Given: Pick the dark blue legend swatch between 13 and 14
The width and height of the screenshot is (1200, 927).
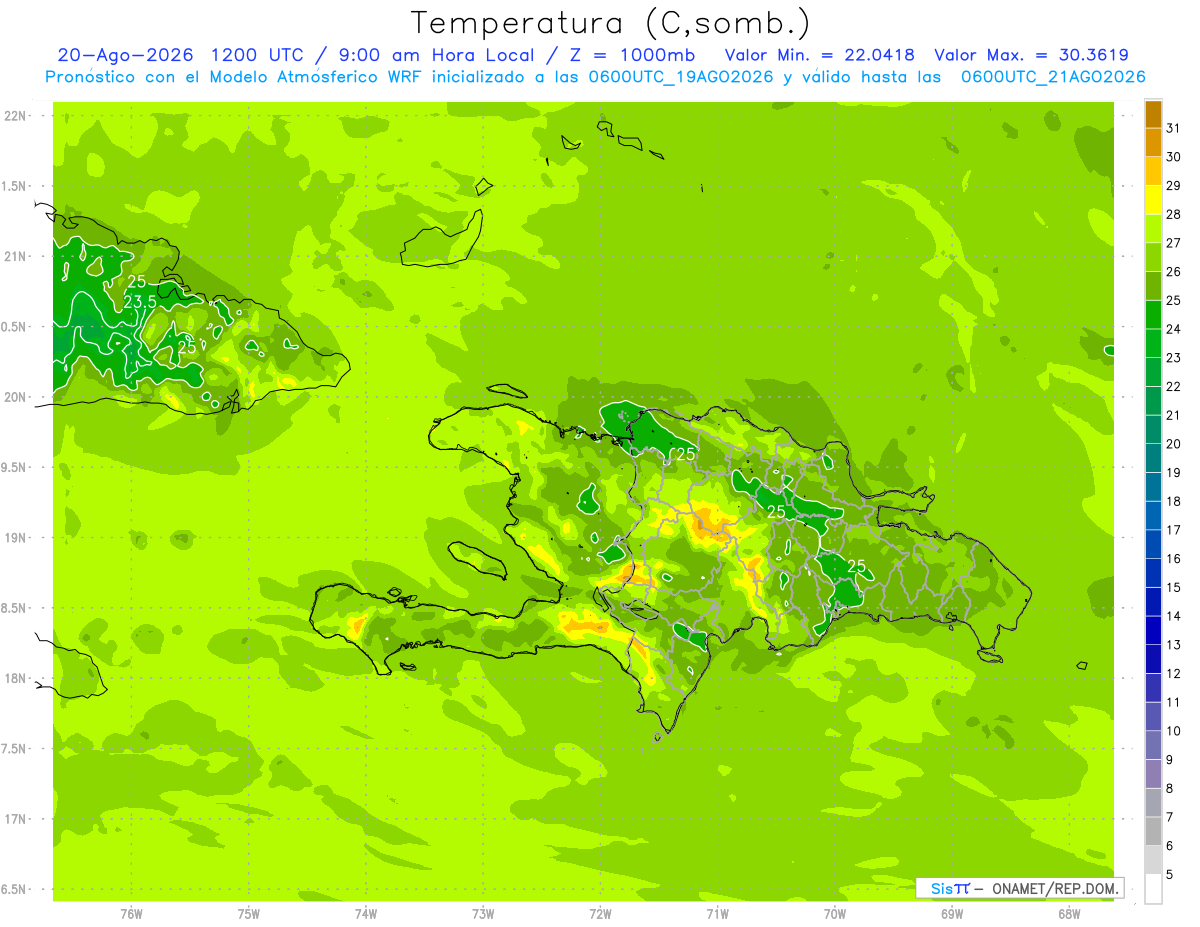Looking at the screenshot, I should click(x=1153, y=630).
